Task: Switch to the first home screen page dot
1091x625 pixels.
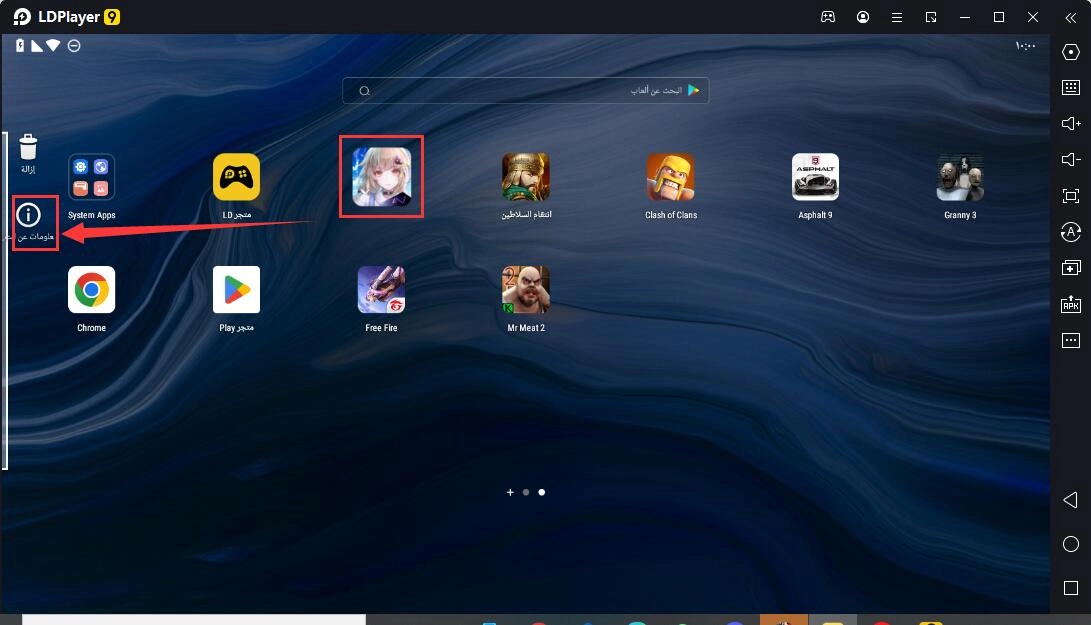Action: [x=526, y=492]
